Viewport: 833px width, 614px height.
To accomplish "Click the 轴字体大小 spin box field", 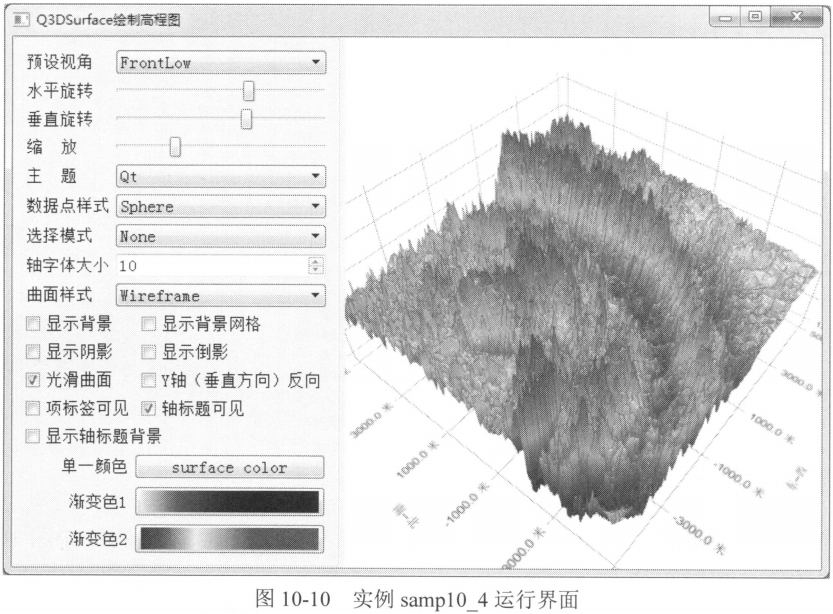I will 210,266.
